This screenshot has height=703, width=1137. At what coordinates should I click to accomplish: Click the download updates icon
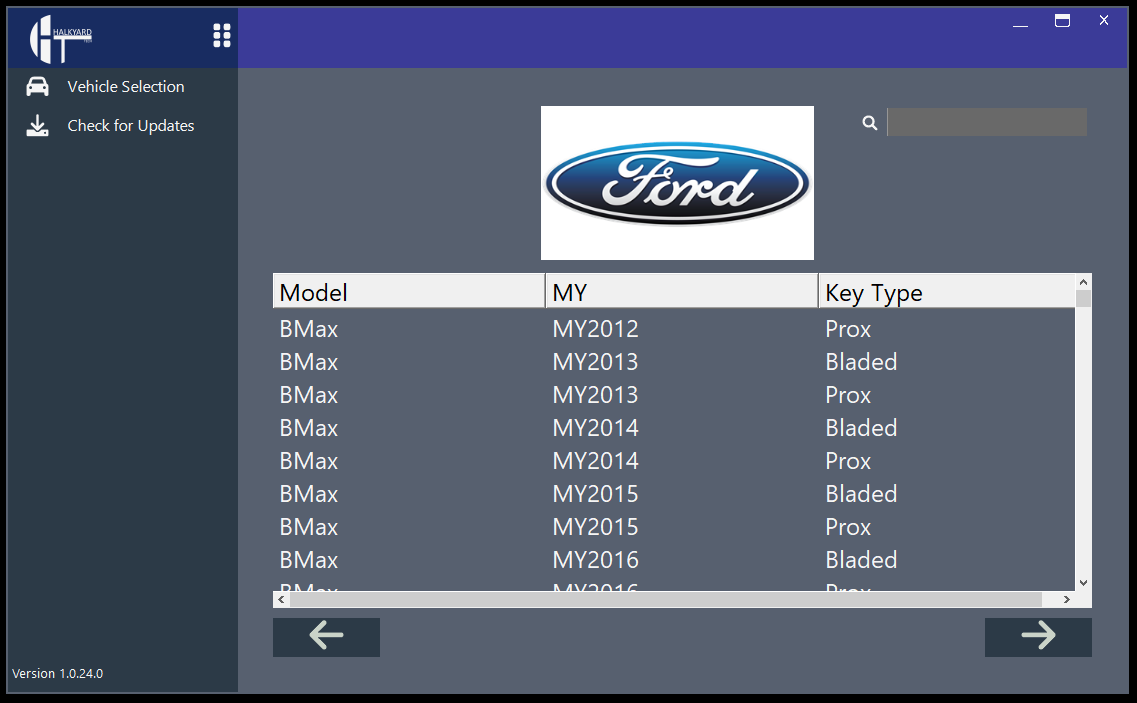(x=37, y=126)
